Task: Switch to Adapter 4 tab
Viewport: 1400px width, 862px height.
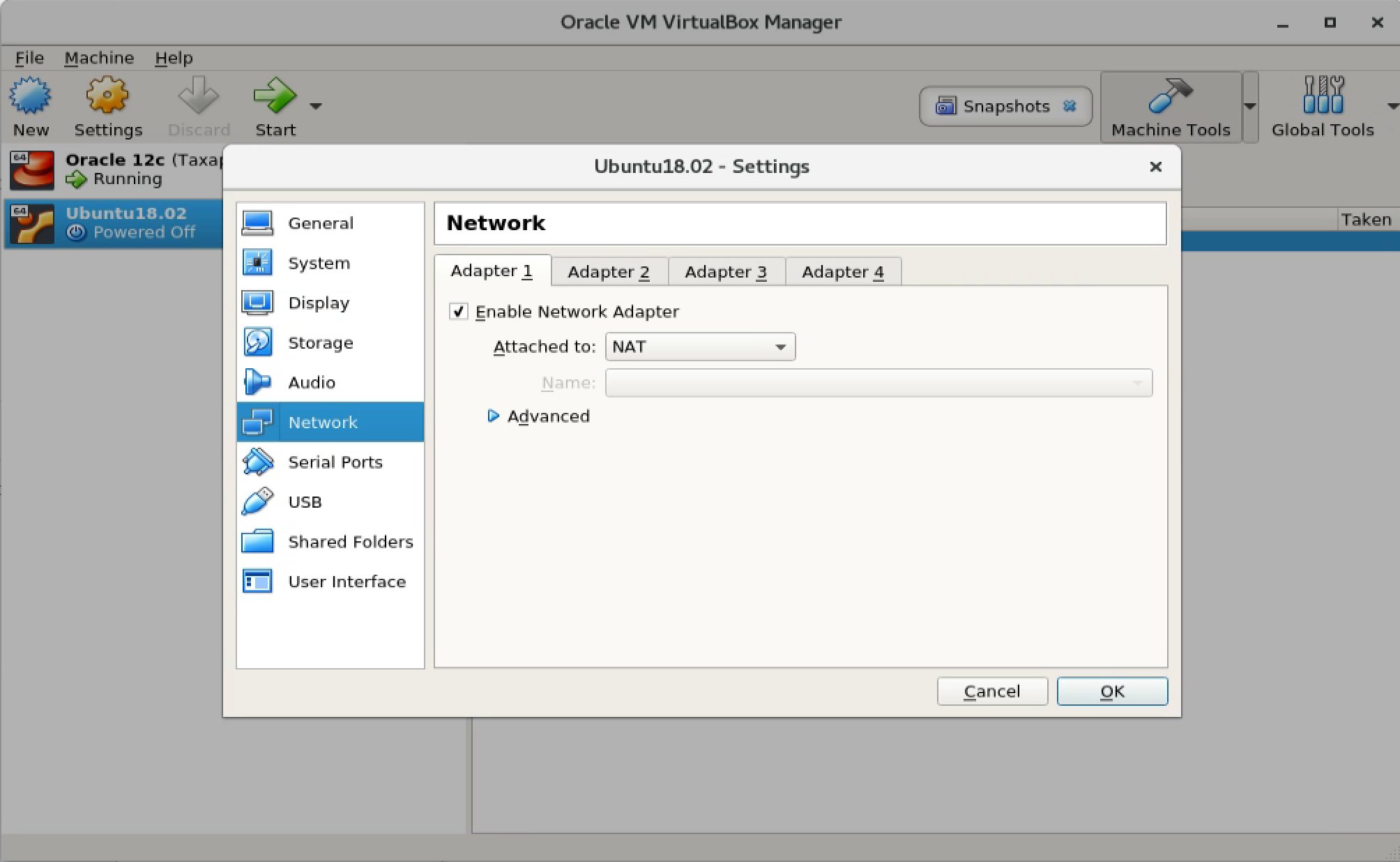Action: [843, 271]
